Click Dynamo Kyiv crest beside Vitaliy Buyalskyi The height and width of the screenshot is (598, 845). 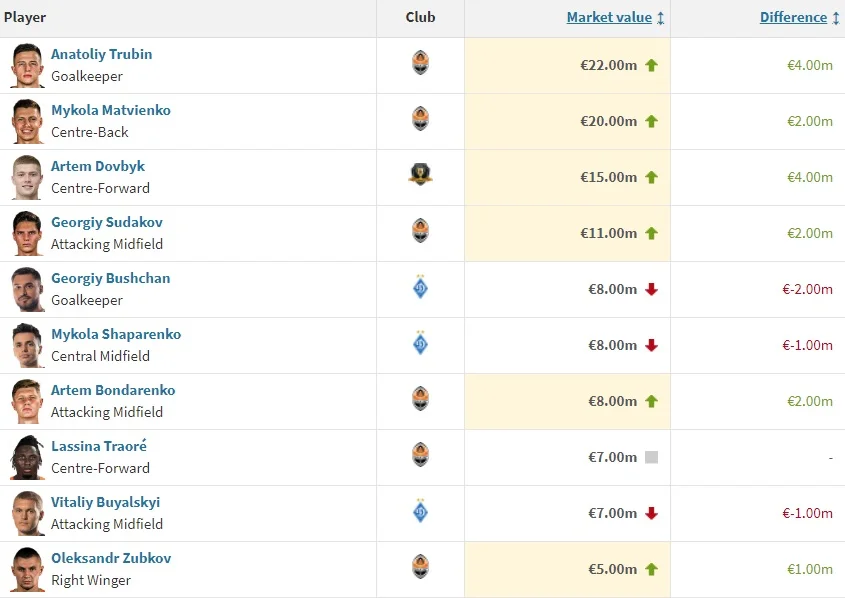pyautogui.click(x=420, y=512)
